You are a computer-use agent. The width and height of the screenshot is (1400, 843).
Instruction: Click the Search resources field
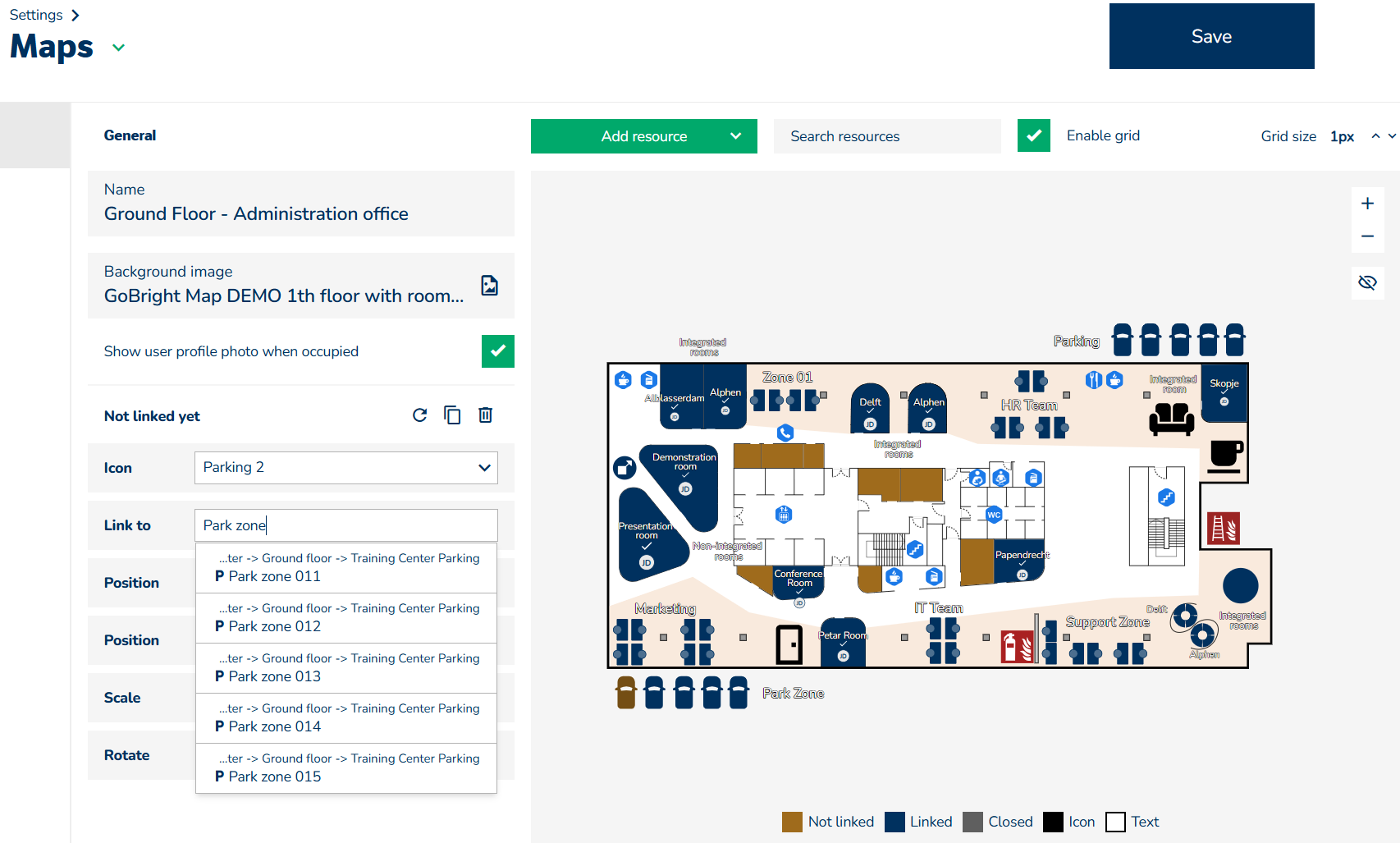(x=886, y=136)
